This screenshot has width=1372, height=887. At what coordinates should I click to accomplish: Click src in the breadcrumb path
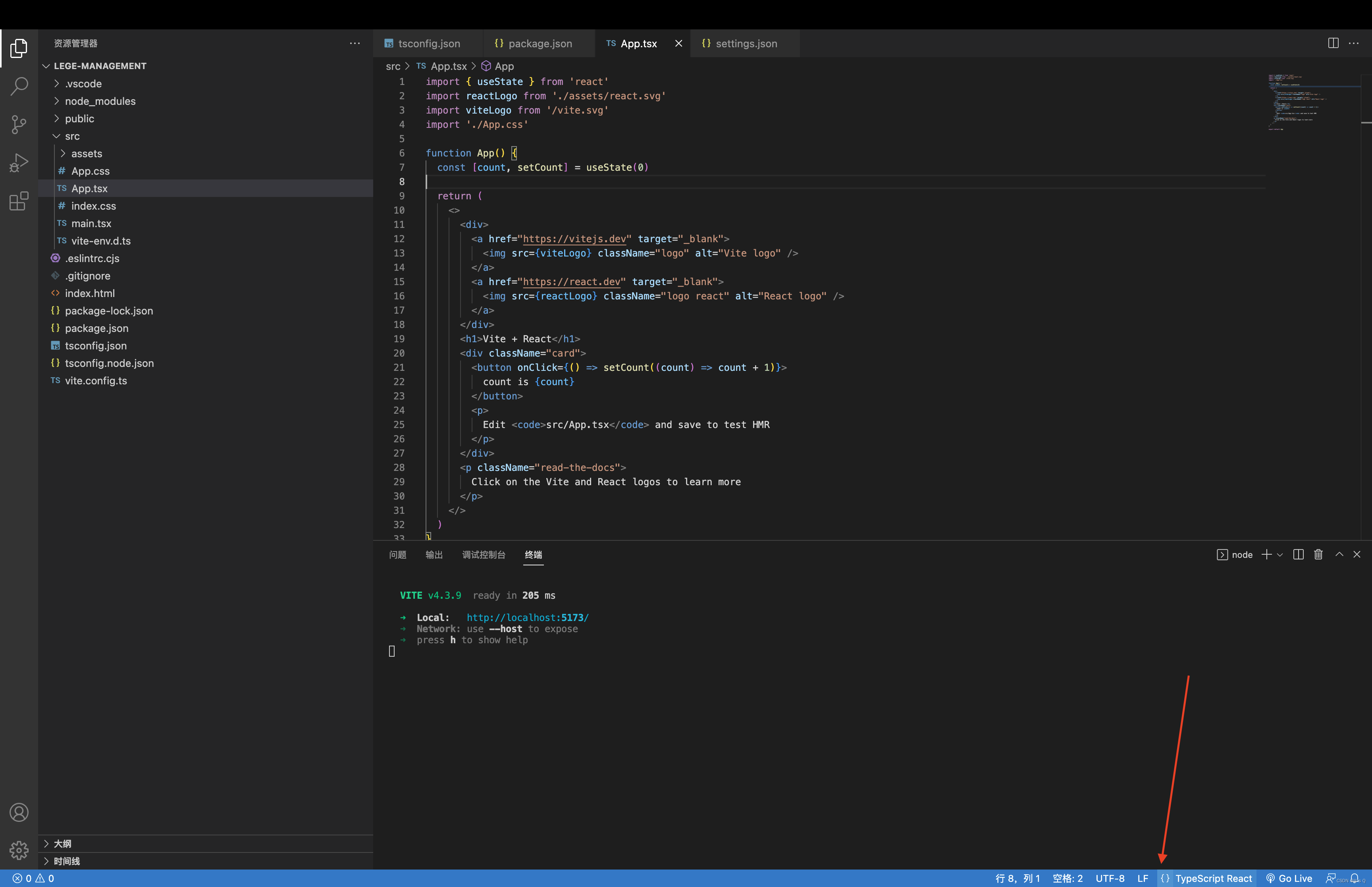click(x=393, y=66)
